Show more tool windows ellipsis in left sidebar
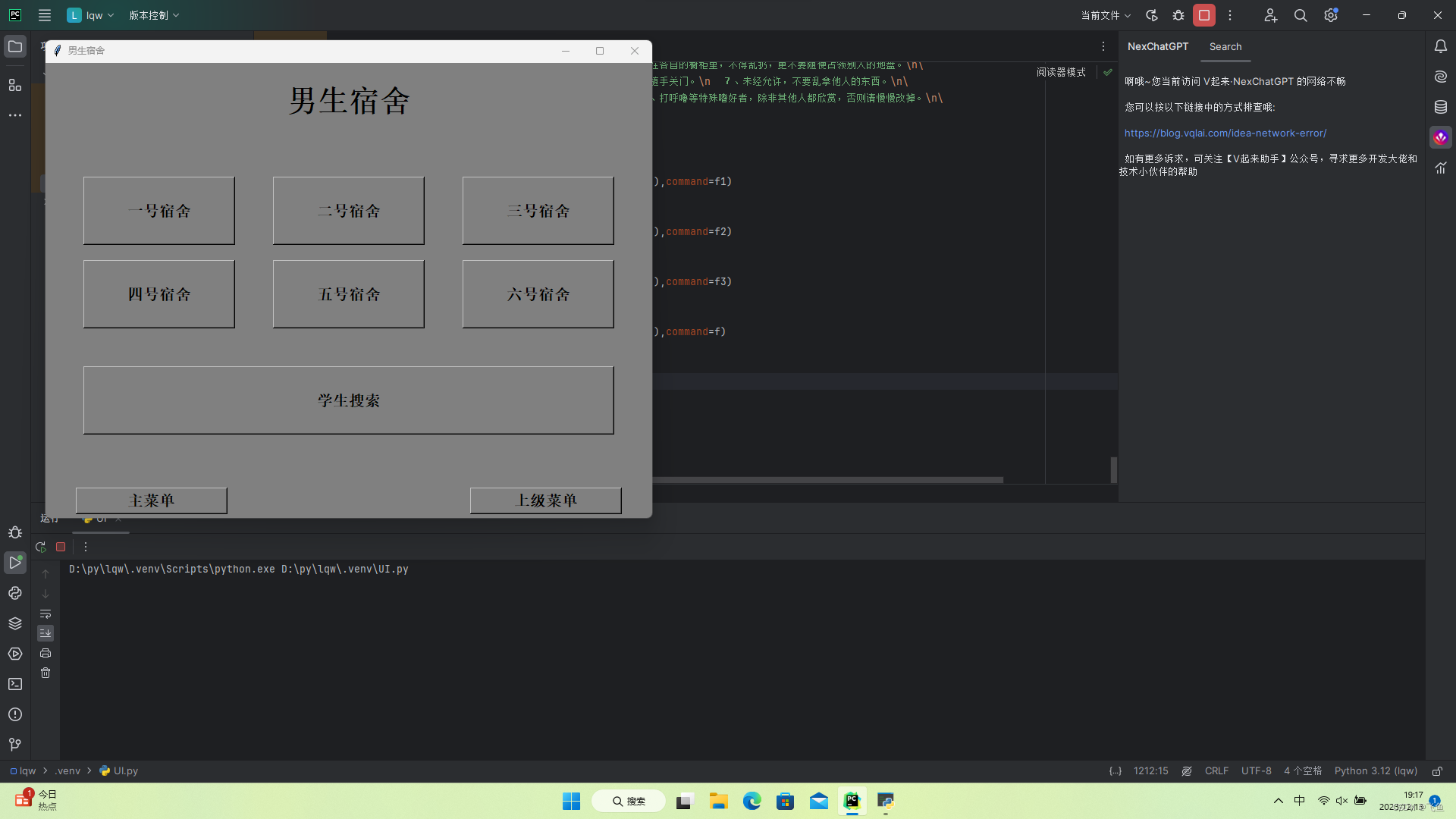The width and height of the screenshot is (1456, 819). click(x=15, y=115)
